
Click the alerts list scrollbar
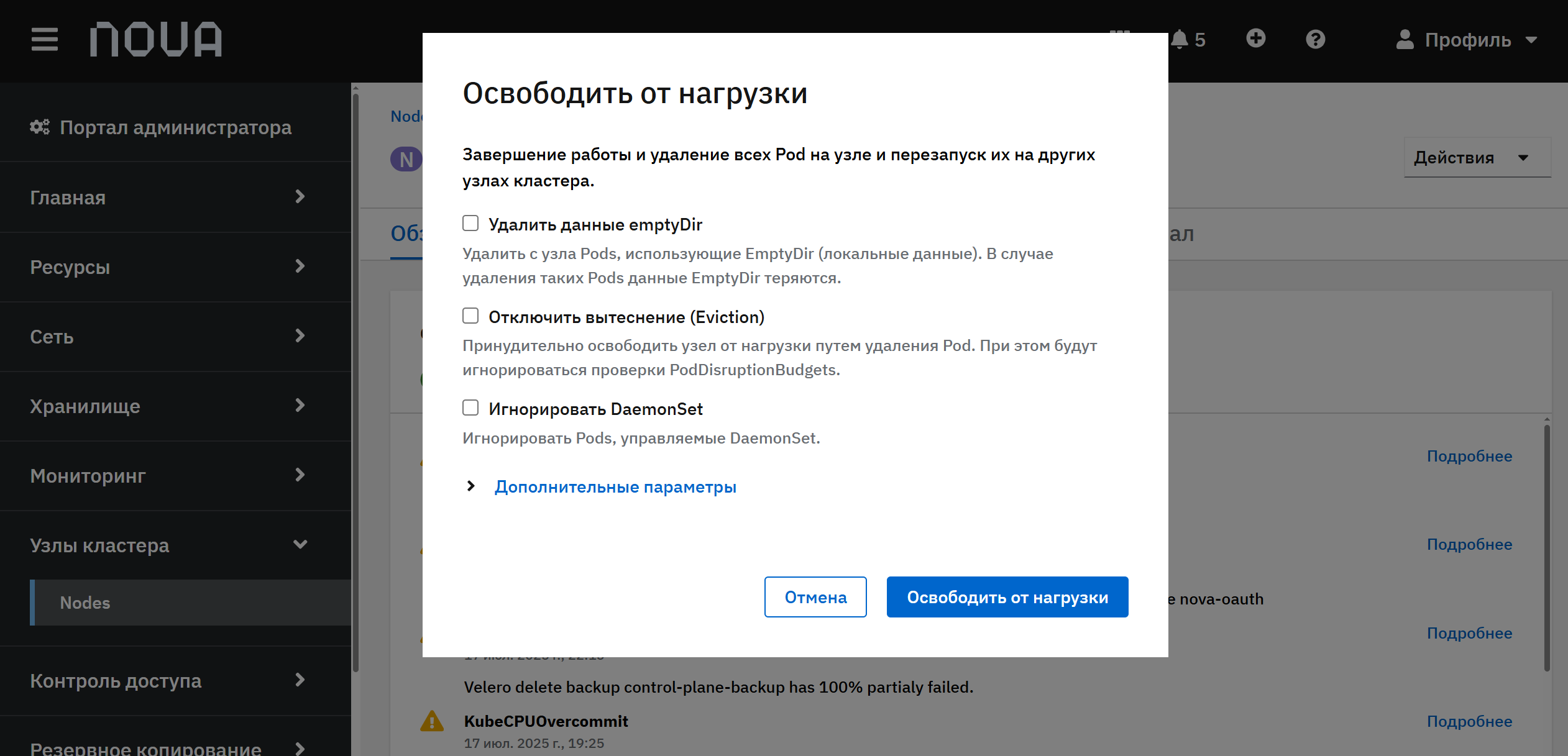point(1547,547)
